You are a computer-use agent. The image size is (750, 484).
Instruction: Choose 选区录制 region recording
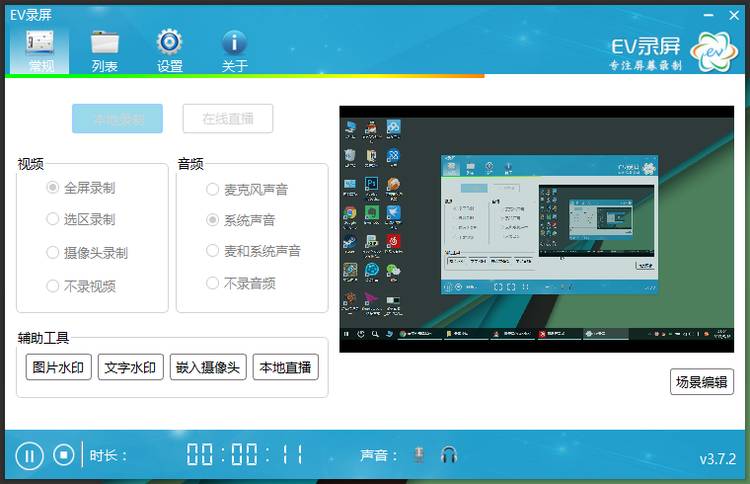coord(81,219)
